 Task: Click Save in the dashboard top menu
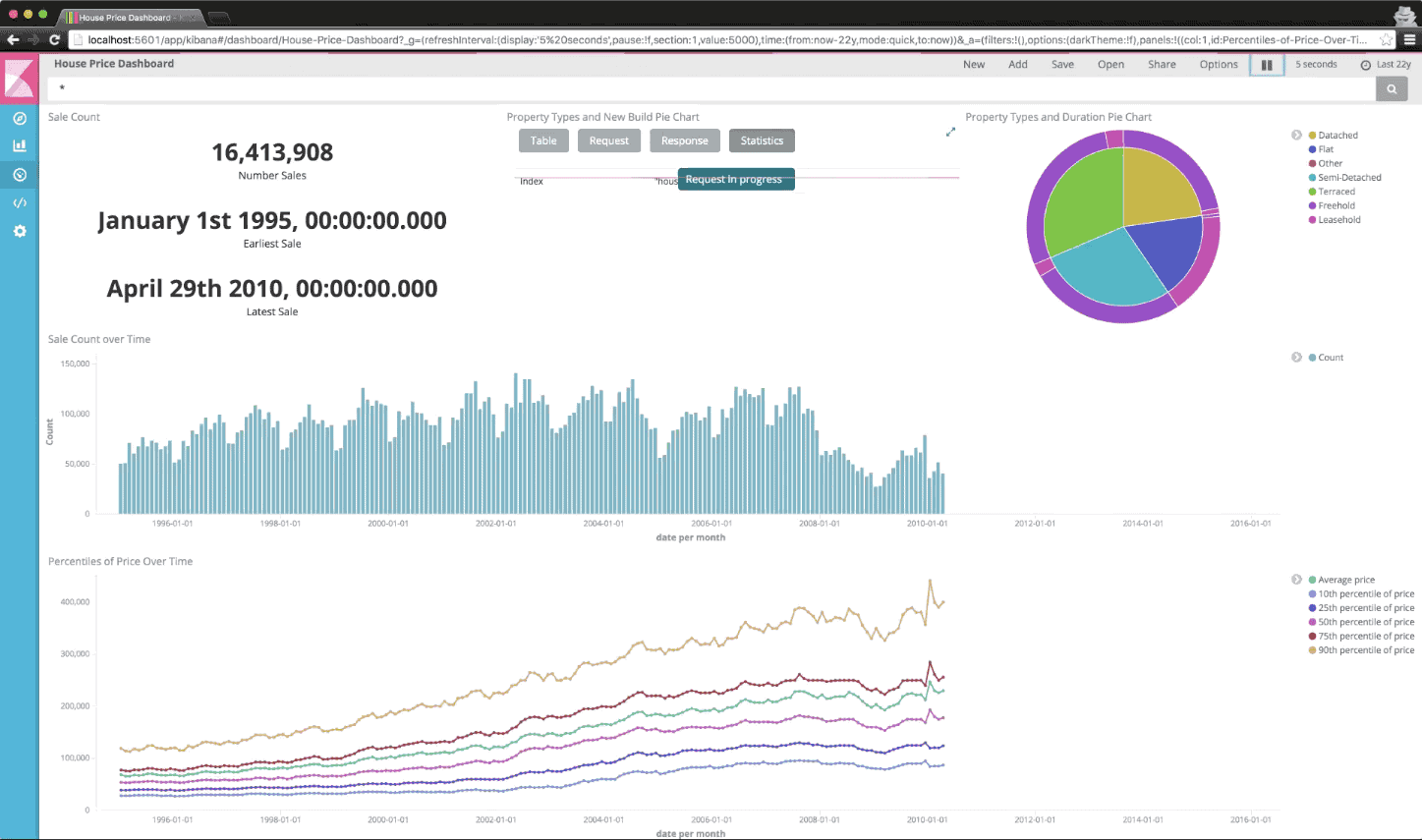1062,65
